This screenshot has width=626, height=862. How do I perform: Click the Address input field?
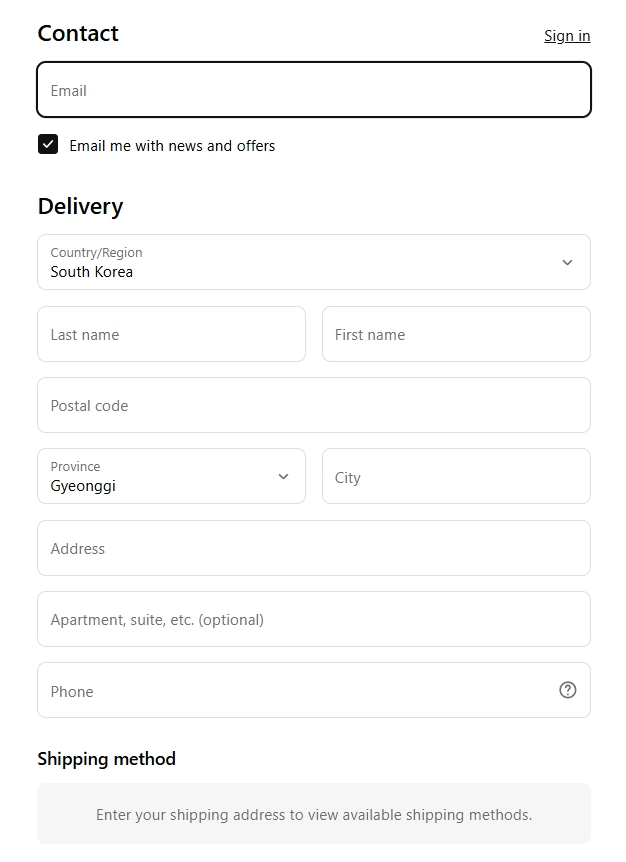(314, 549)
